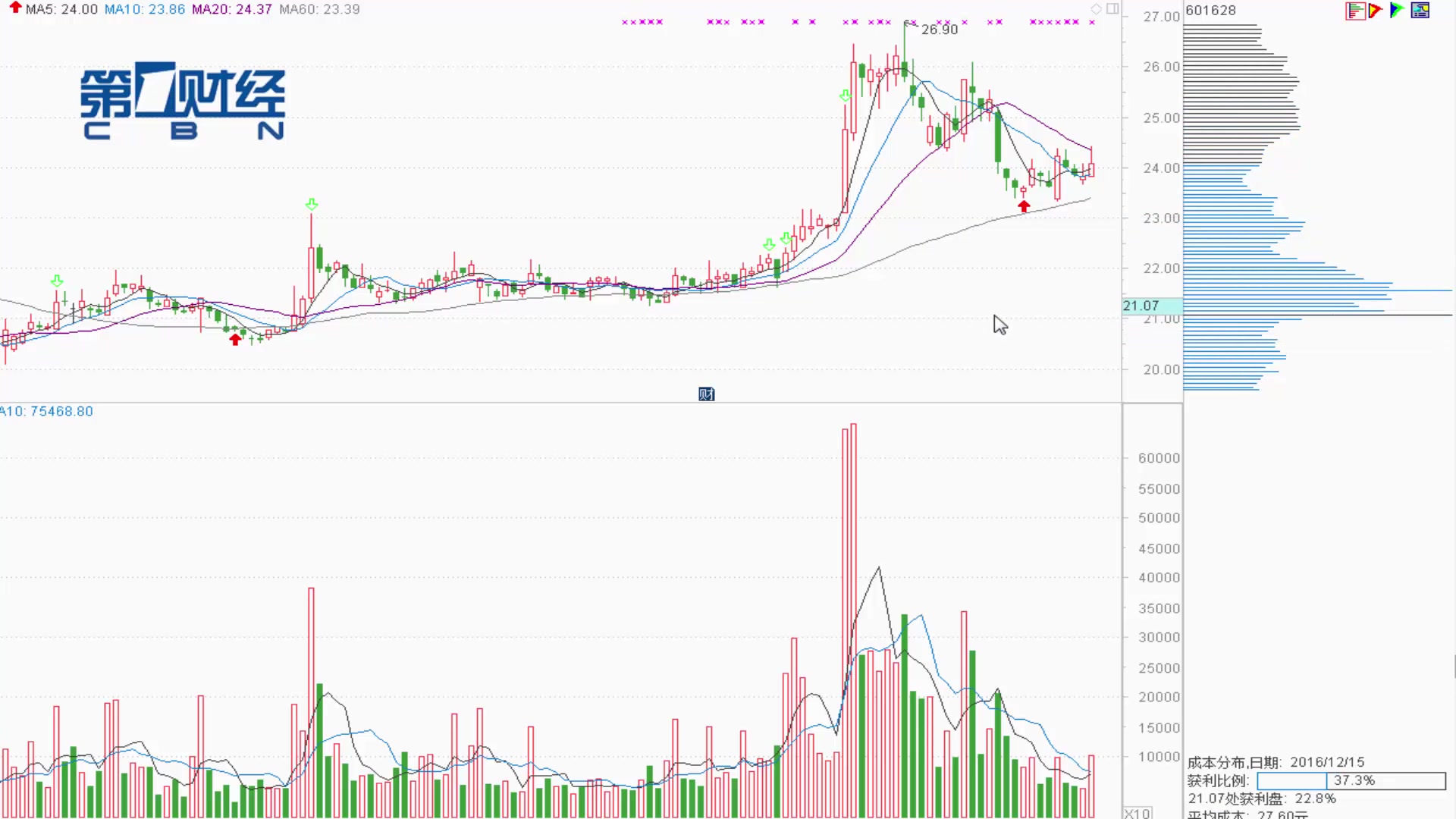Click the 27.00 price axis label
The image size is (1456, 819).
click(1161, 17)
